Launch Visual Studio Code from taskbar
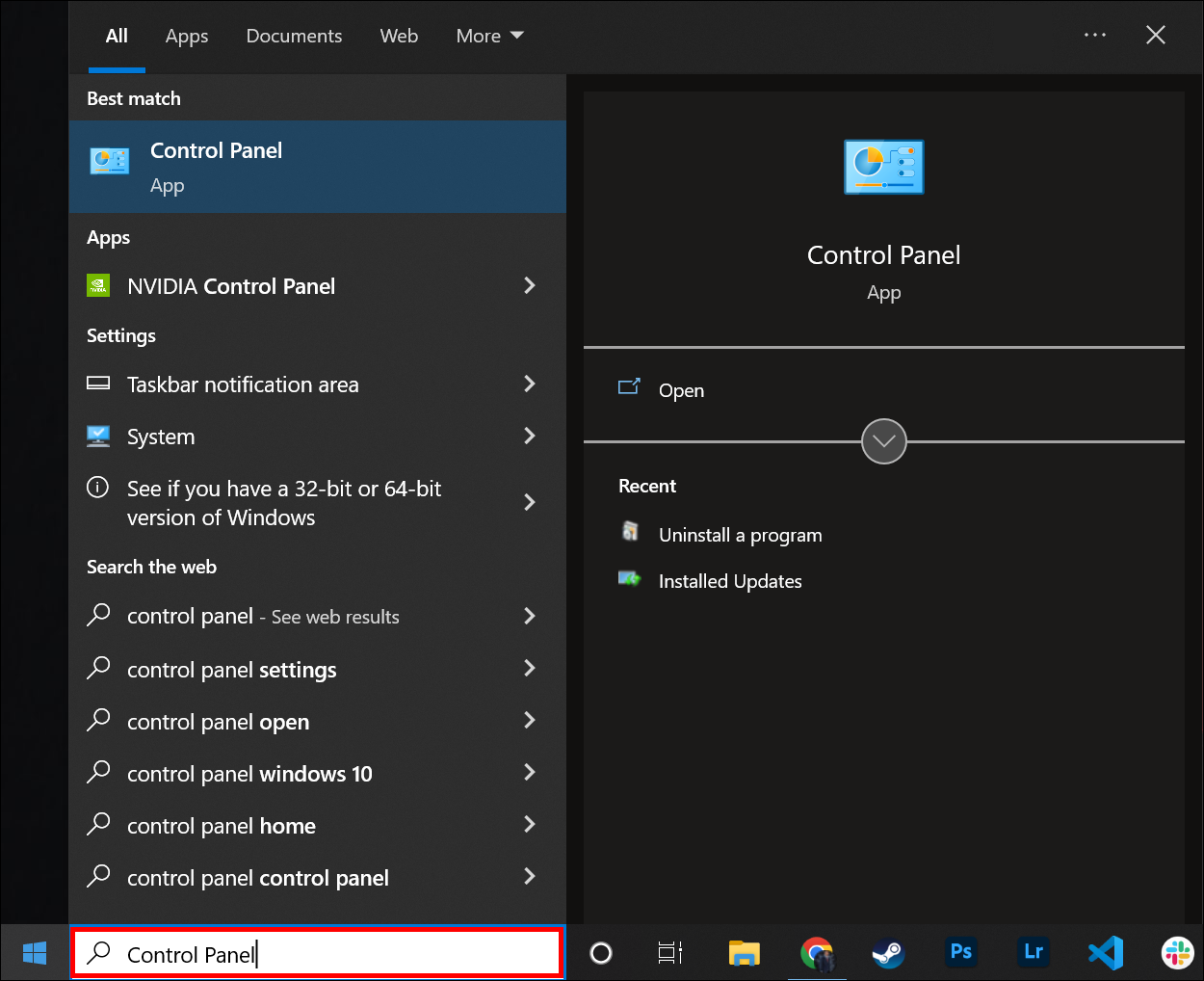The image size is (1204, 981). tap(1105, 953)
